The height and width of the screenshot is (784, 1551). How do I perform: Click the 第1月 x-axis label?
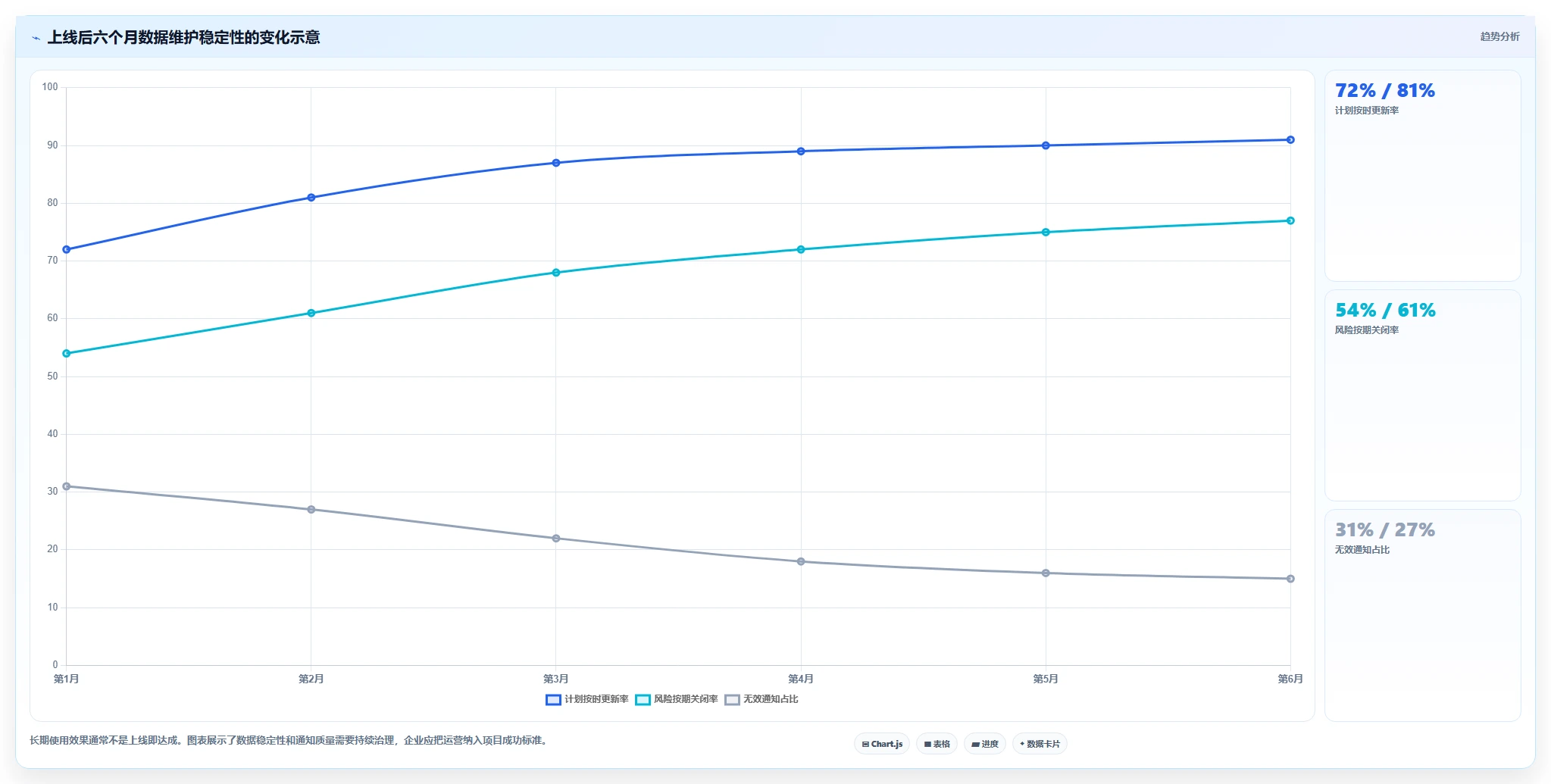[x=67, y=679]
